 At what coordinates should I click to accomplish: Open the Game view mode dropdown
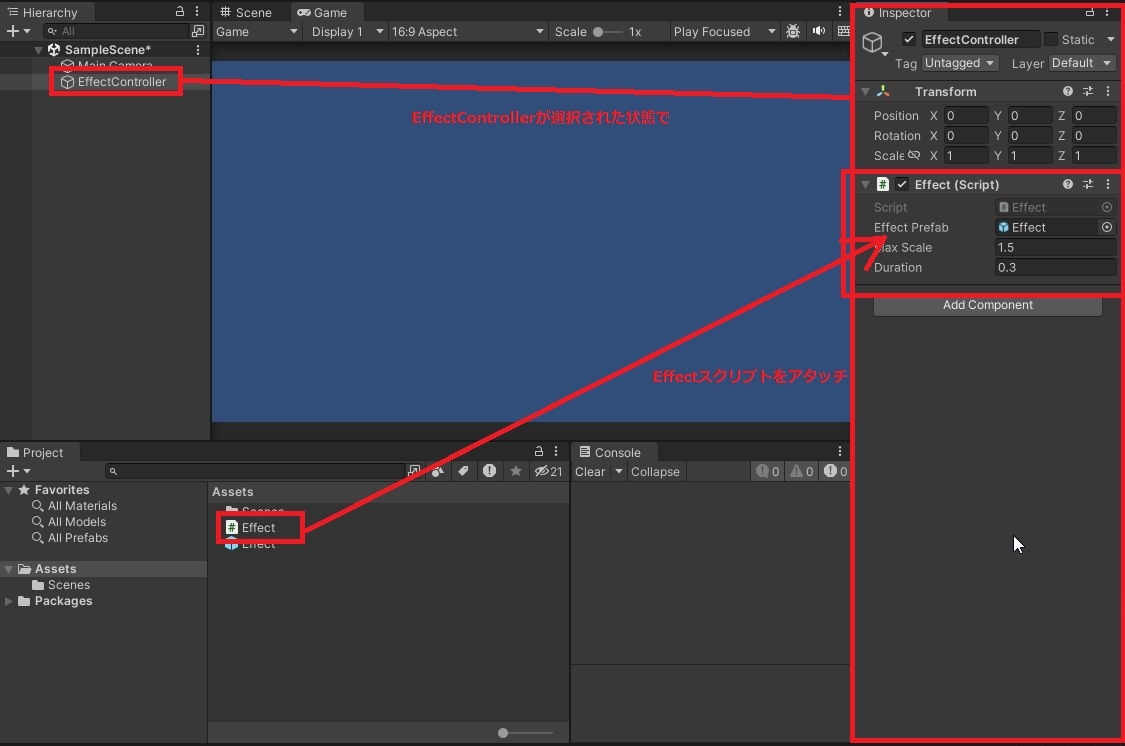point(256,32)
